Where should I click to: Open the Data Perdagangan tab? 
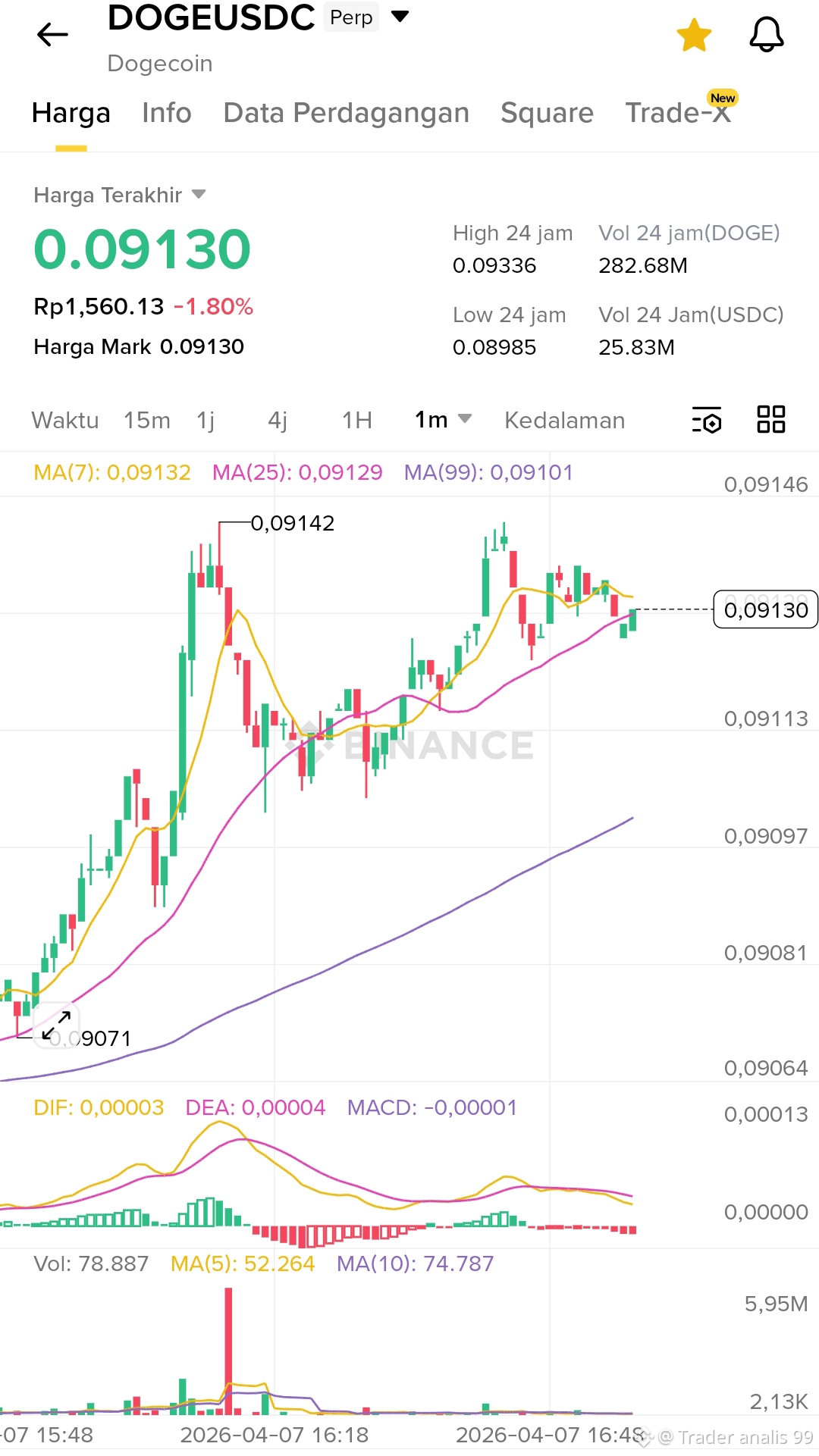click(346, 113)
